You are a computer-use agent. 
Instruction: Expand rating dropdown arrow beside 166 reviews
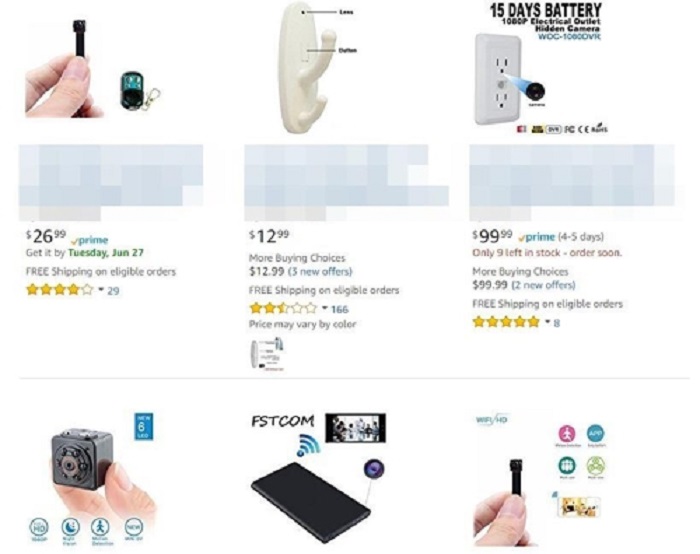325,308
